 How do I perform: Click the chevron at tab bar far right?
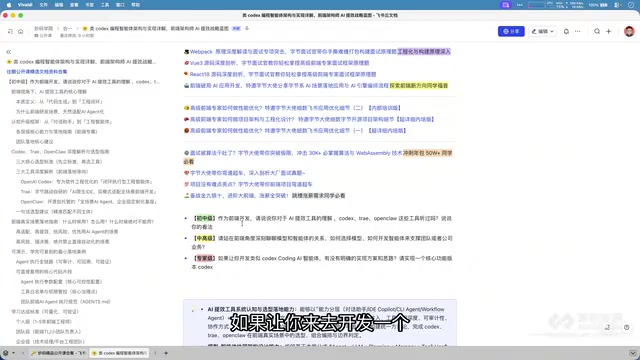coord(633,353)
